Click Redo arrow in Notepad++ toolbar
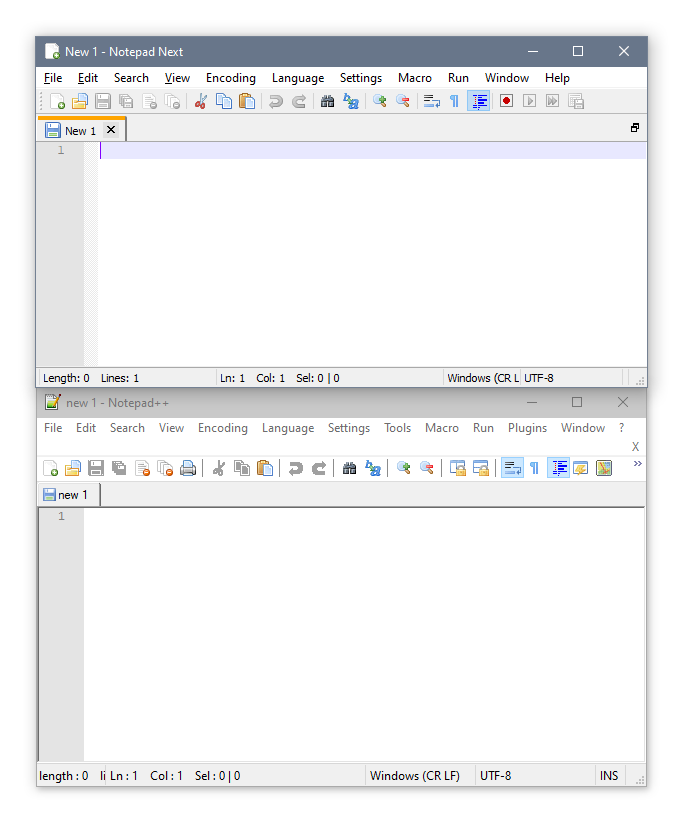Viewport: 697px width, 835px height. pyautogui.click(x=318, y=468)
